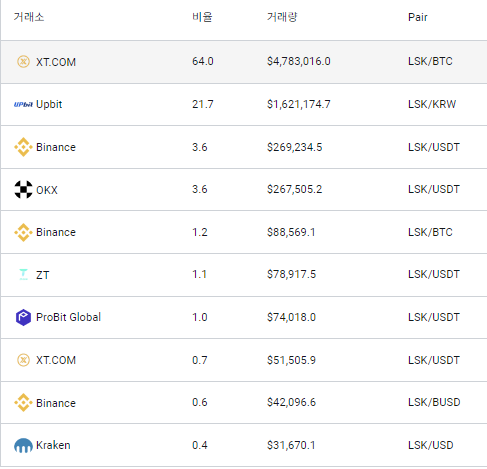Click the ZT exchange logo
The image size is (487, 469).
23,274
